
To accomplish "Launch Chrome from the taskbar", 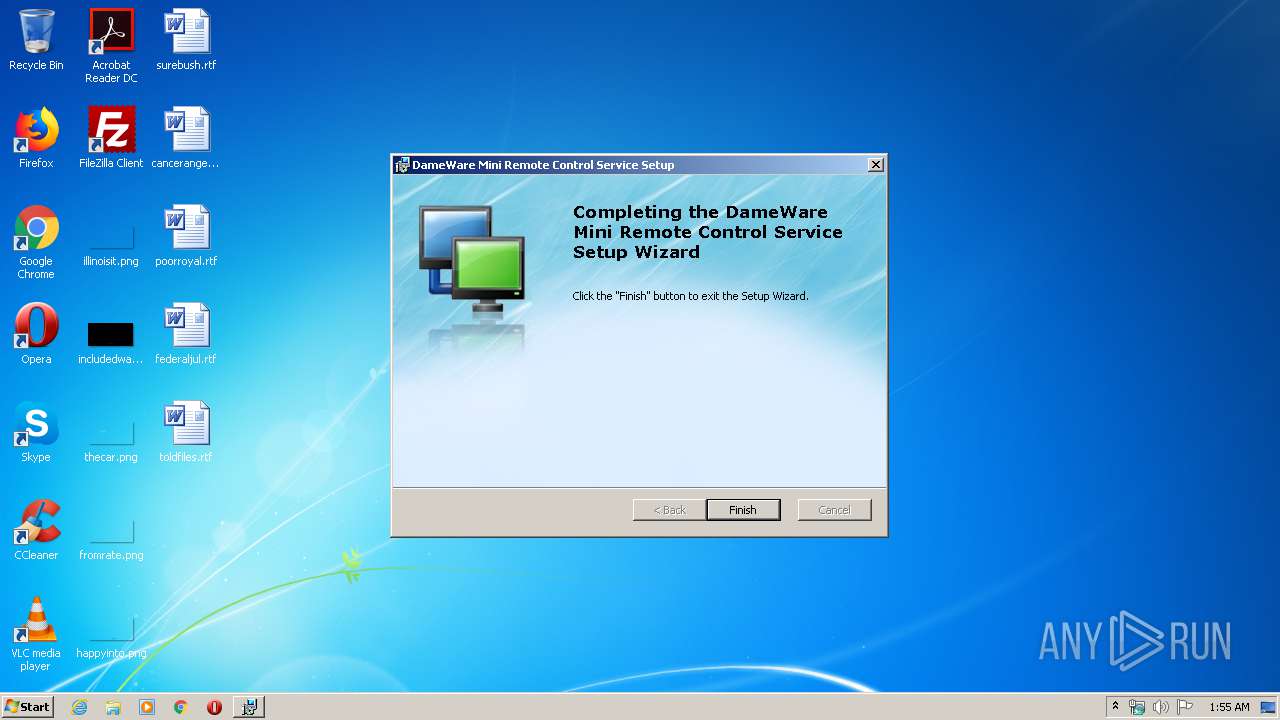I will point(181,707).
